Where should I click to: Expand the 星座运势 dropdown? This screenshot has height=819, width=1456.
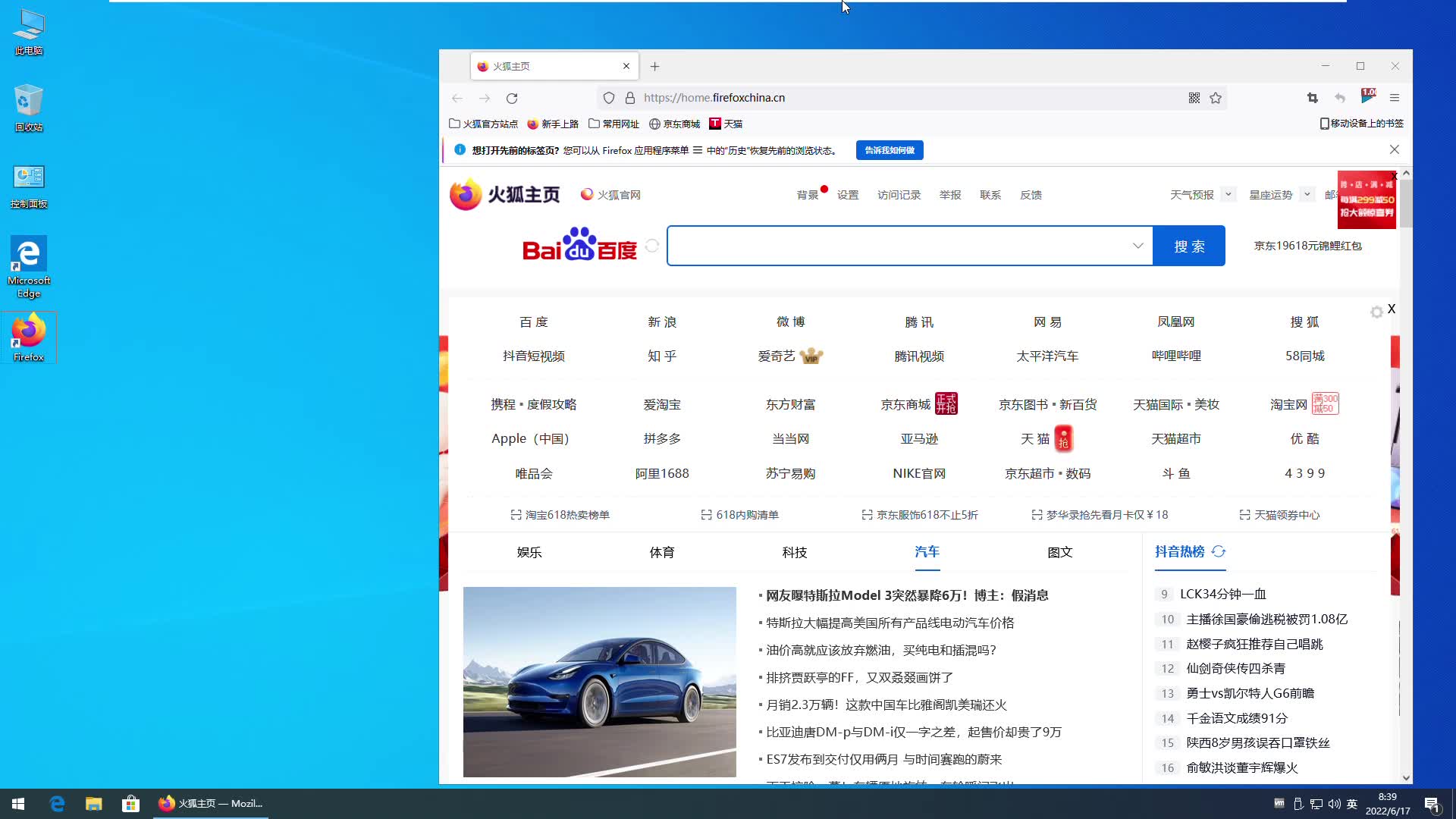(x=1307, y=194)
